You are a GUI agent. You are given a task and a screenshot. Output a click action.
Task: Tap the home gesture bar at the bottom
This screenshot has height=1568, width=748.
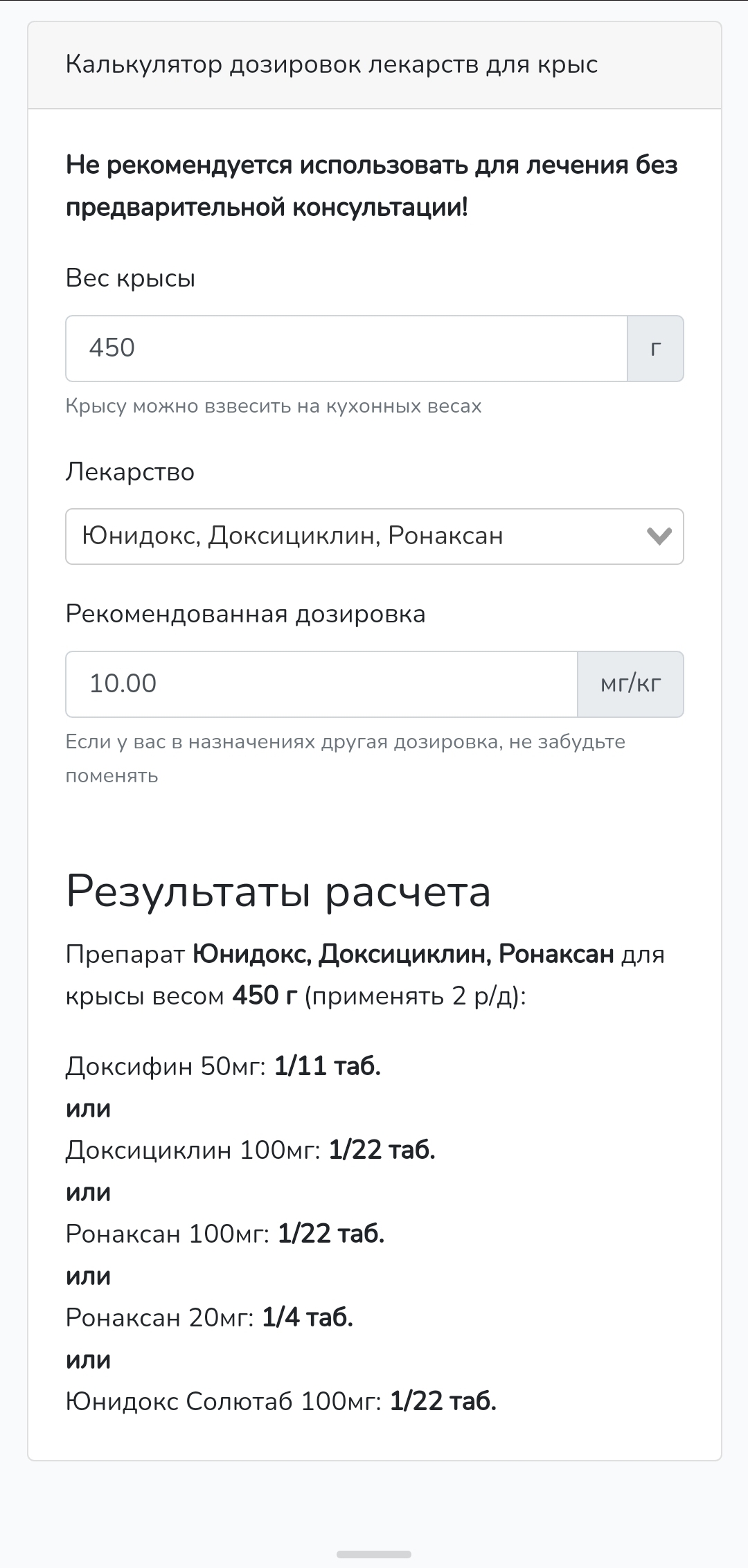click(374, 1553)
